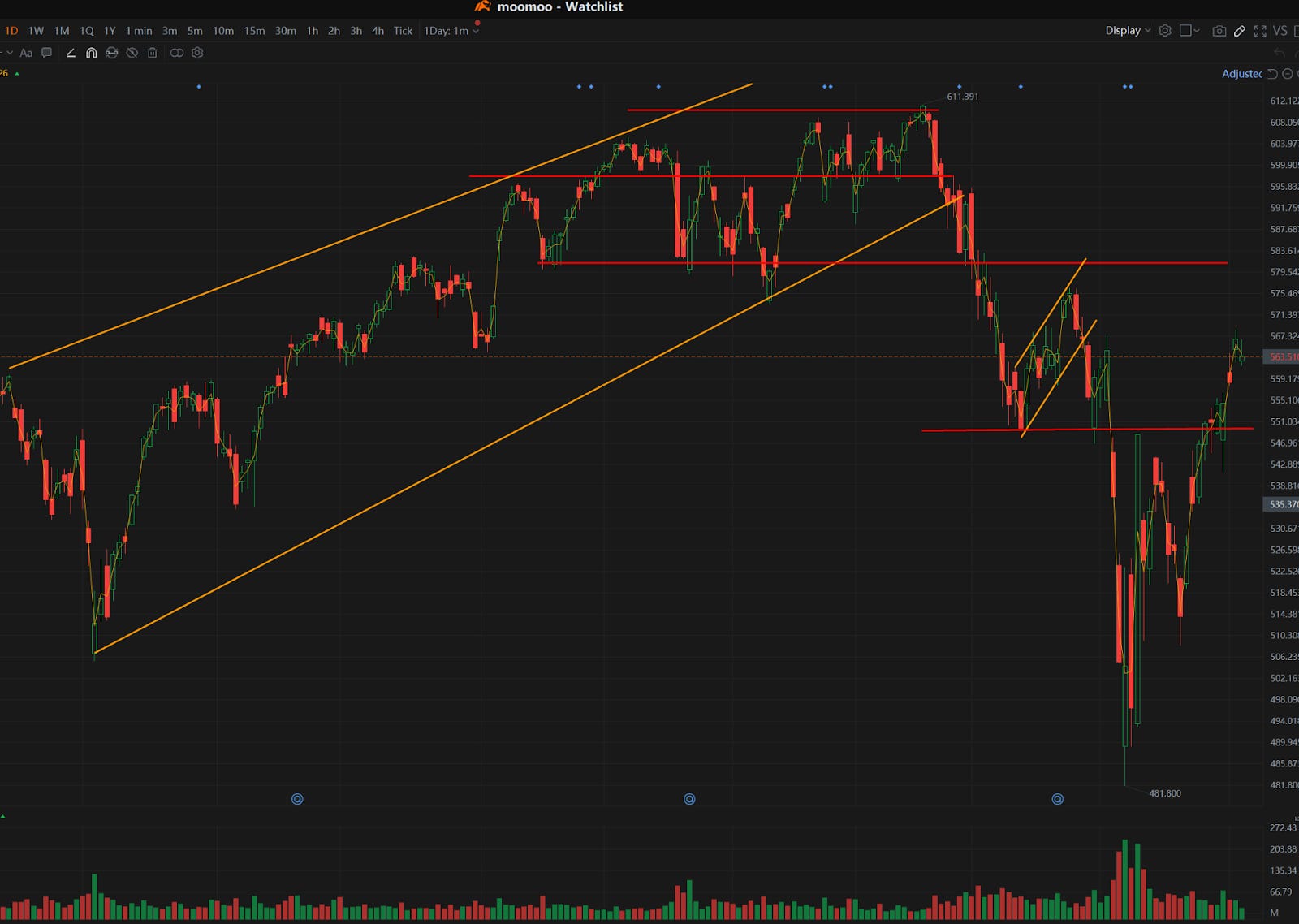Click the leftmost @ event marker

297,799
